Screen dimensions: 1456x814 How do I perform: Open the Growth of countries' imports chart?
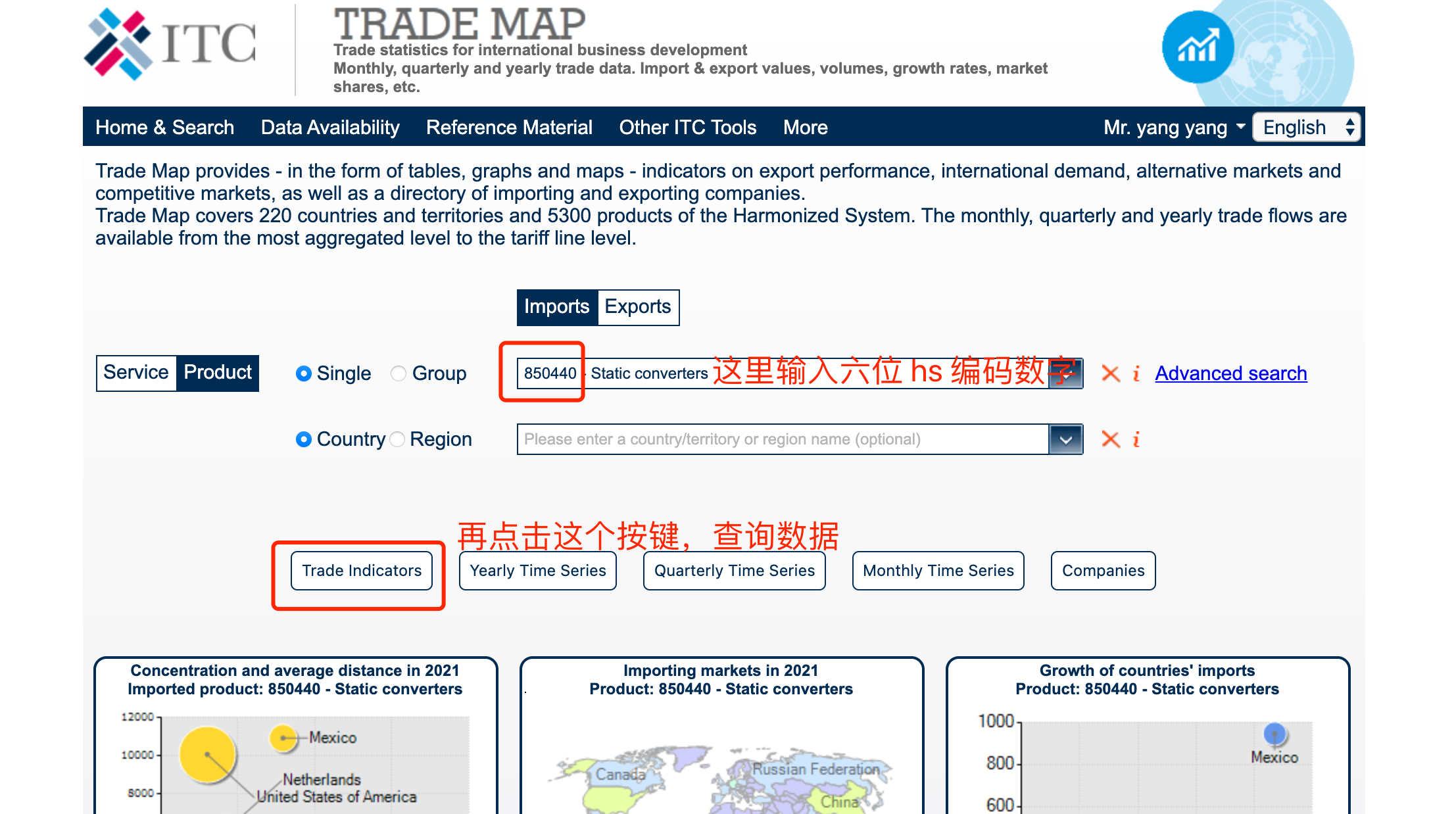point(1148,736)
